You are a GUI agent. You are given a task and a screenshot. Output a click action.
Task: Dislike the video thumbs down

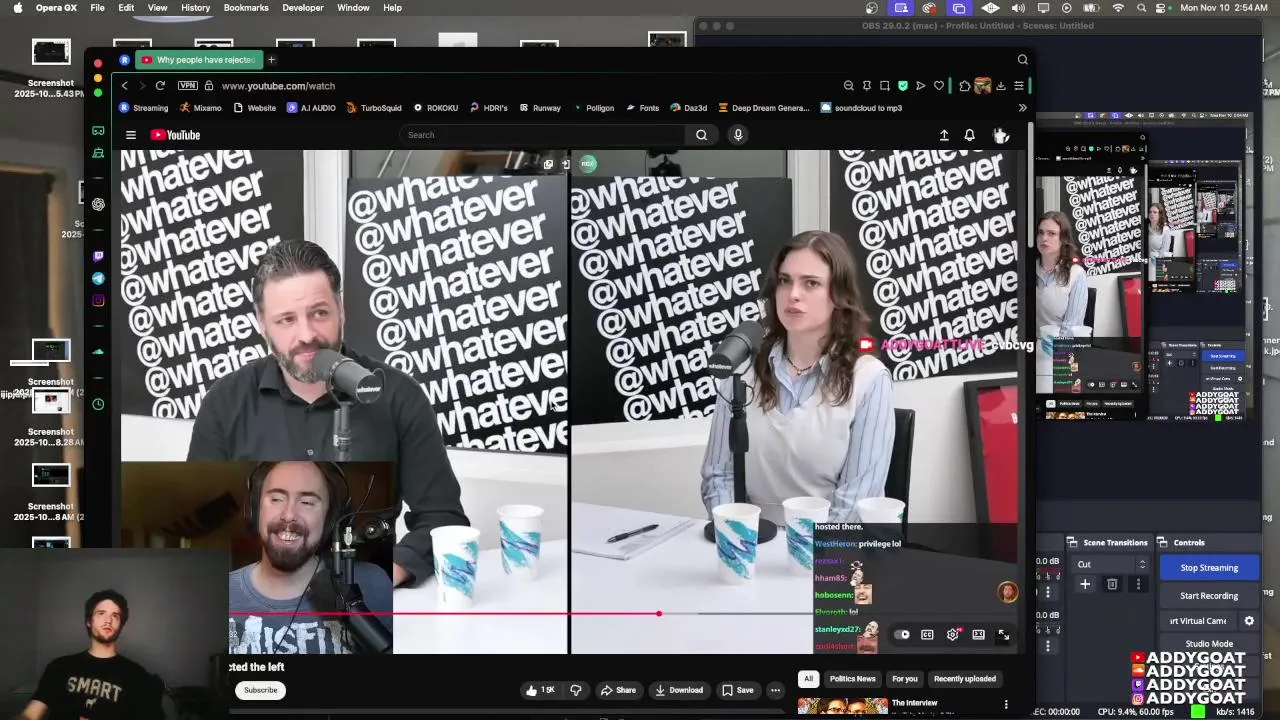576,690
